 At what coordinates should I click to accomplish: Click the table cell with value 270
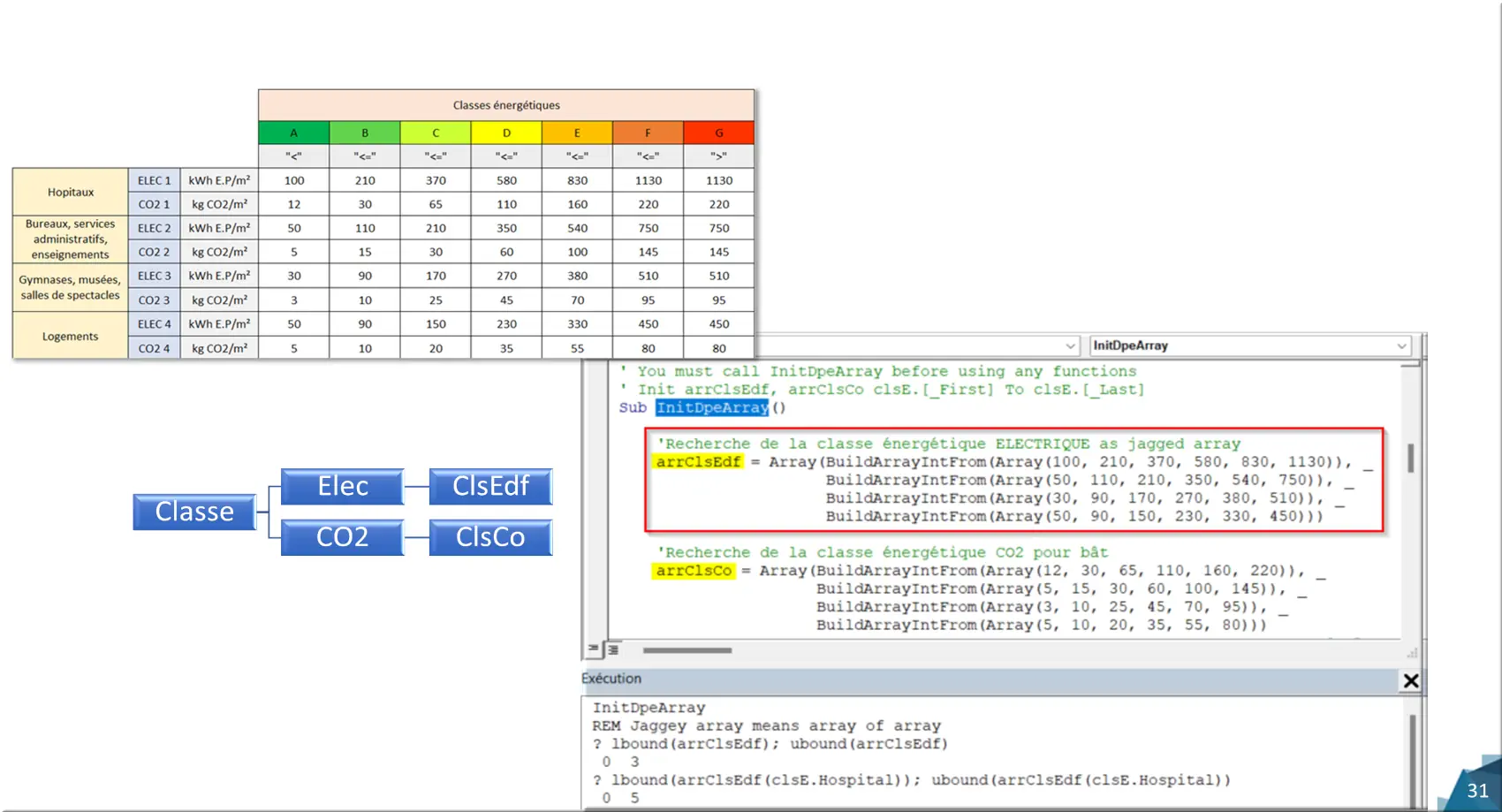tap(506, 276)
